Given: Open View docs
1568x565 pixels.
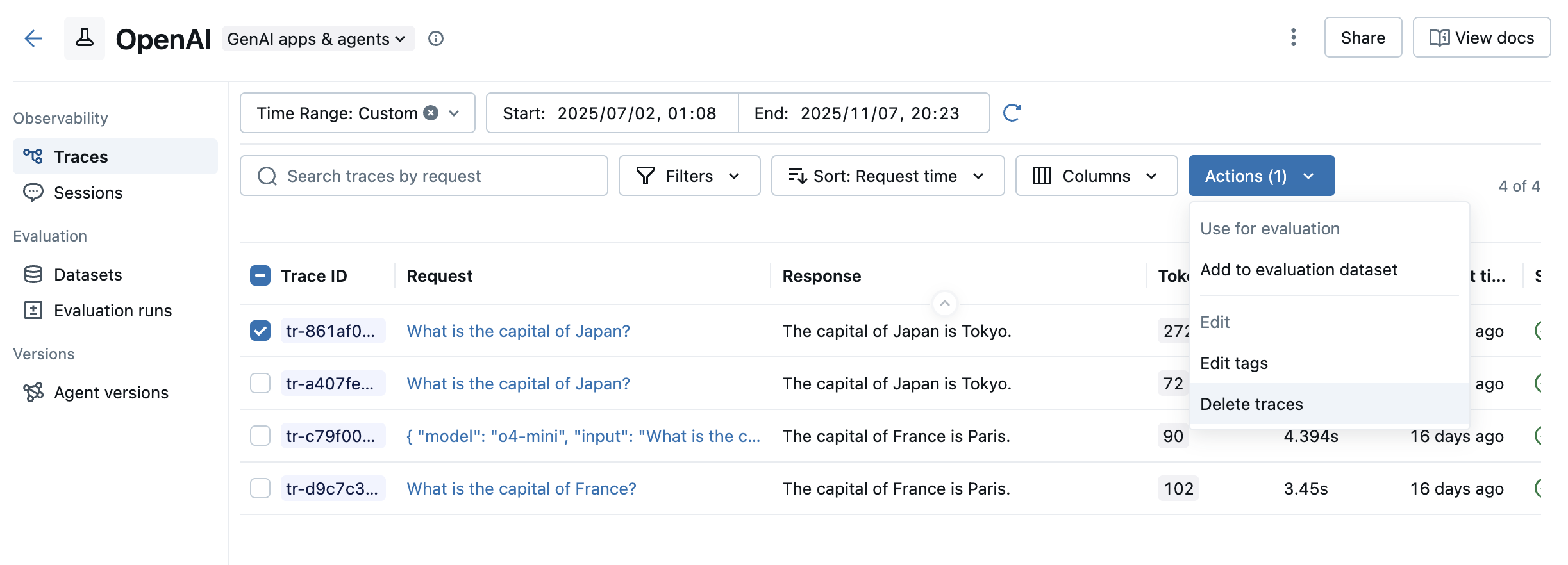Looking at the screenshot, I should pos(1481,38).
